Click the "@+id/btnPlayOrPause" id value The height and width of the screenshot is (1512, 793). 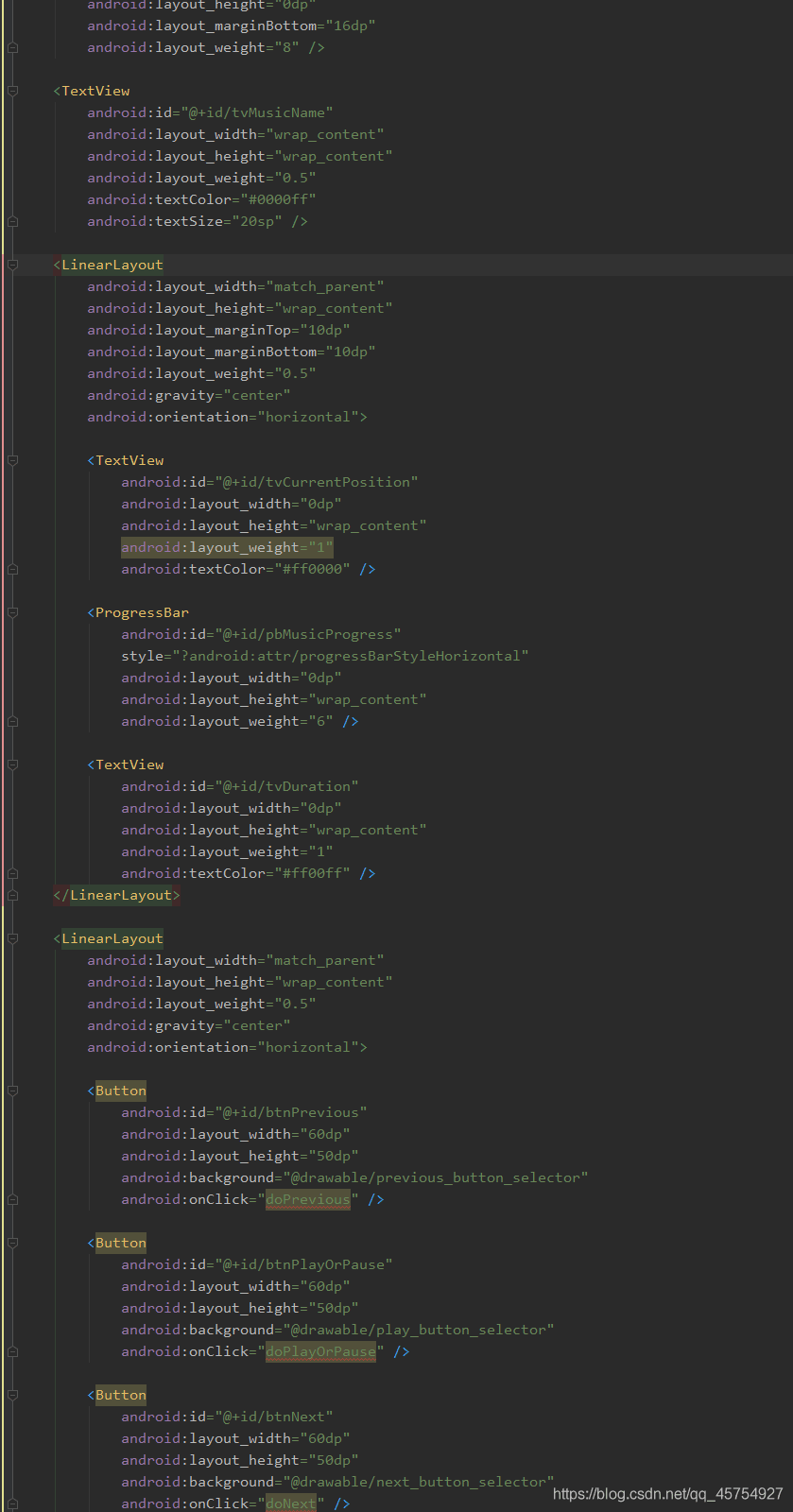tap(304, 1264)
